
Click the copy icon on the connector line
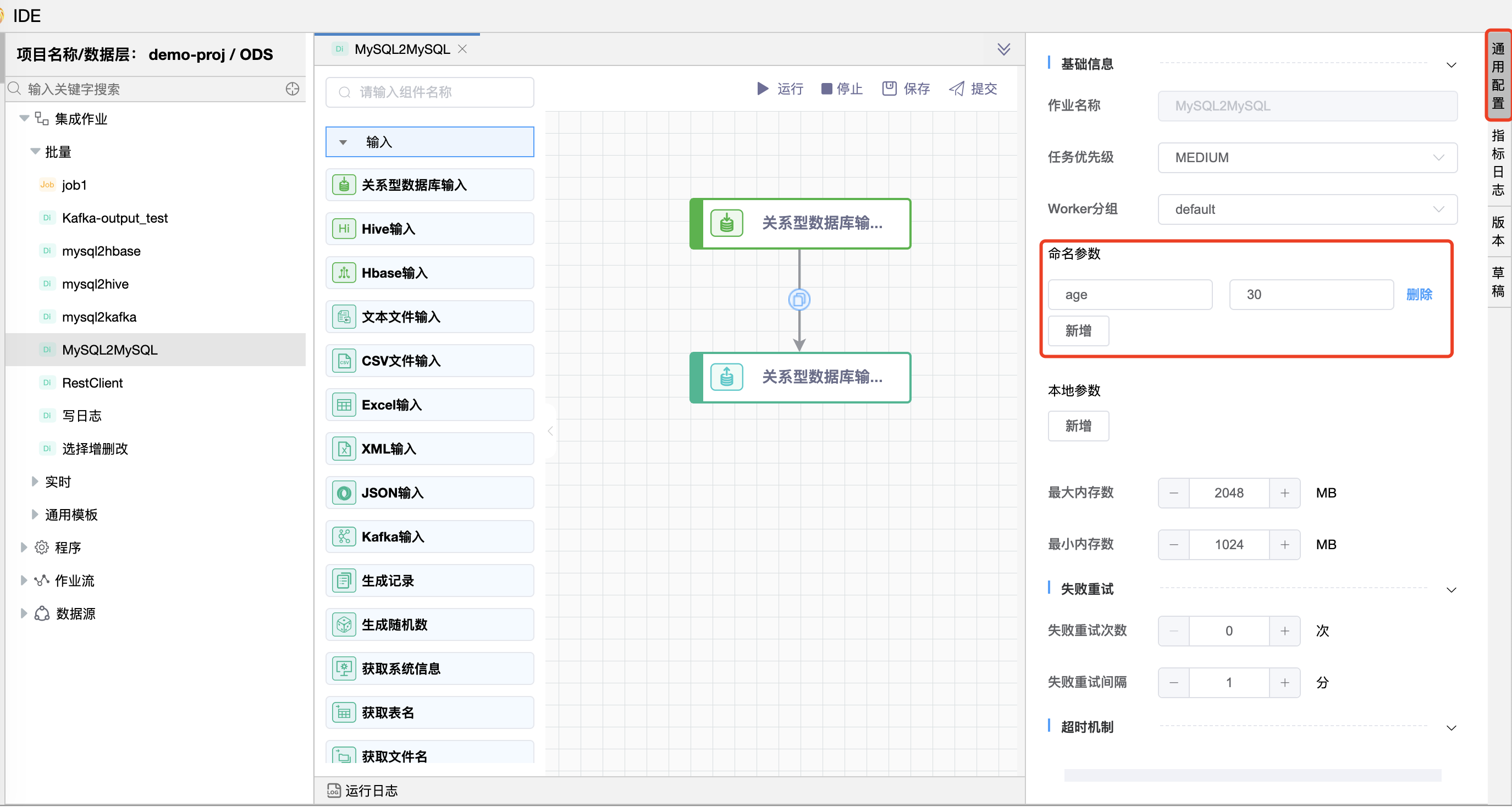tap(799, 300)
